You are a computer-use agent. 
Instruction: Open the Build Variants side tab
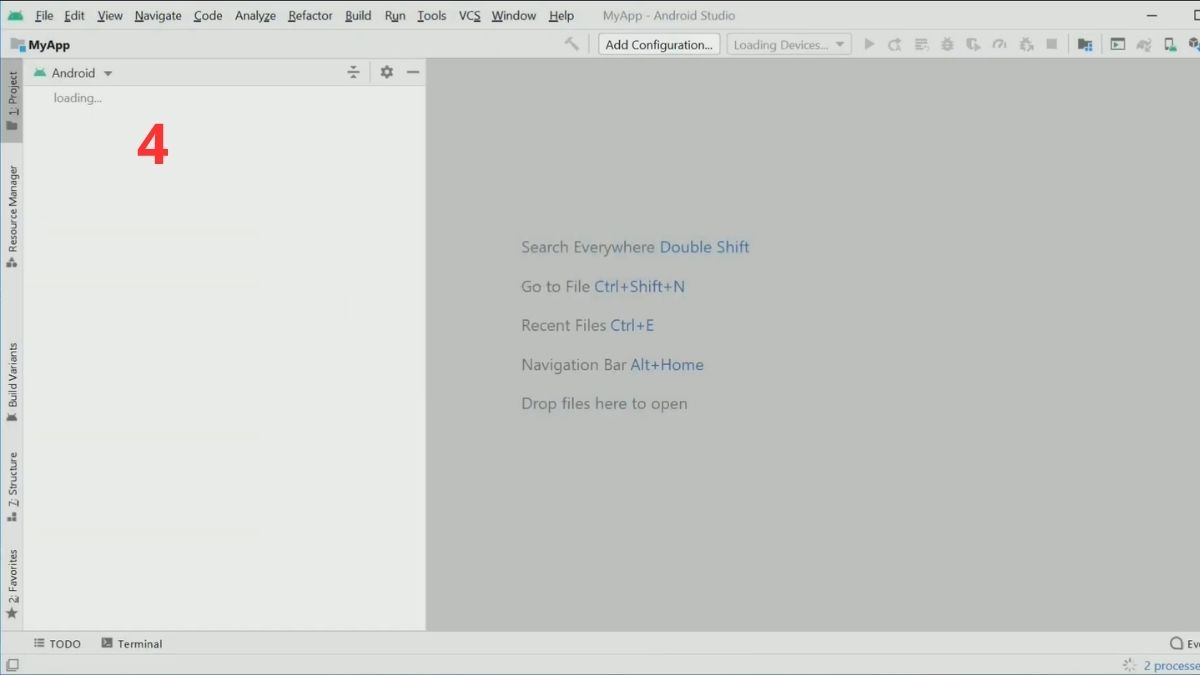click(12, 381)
